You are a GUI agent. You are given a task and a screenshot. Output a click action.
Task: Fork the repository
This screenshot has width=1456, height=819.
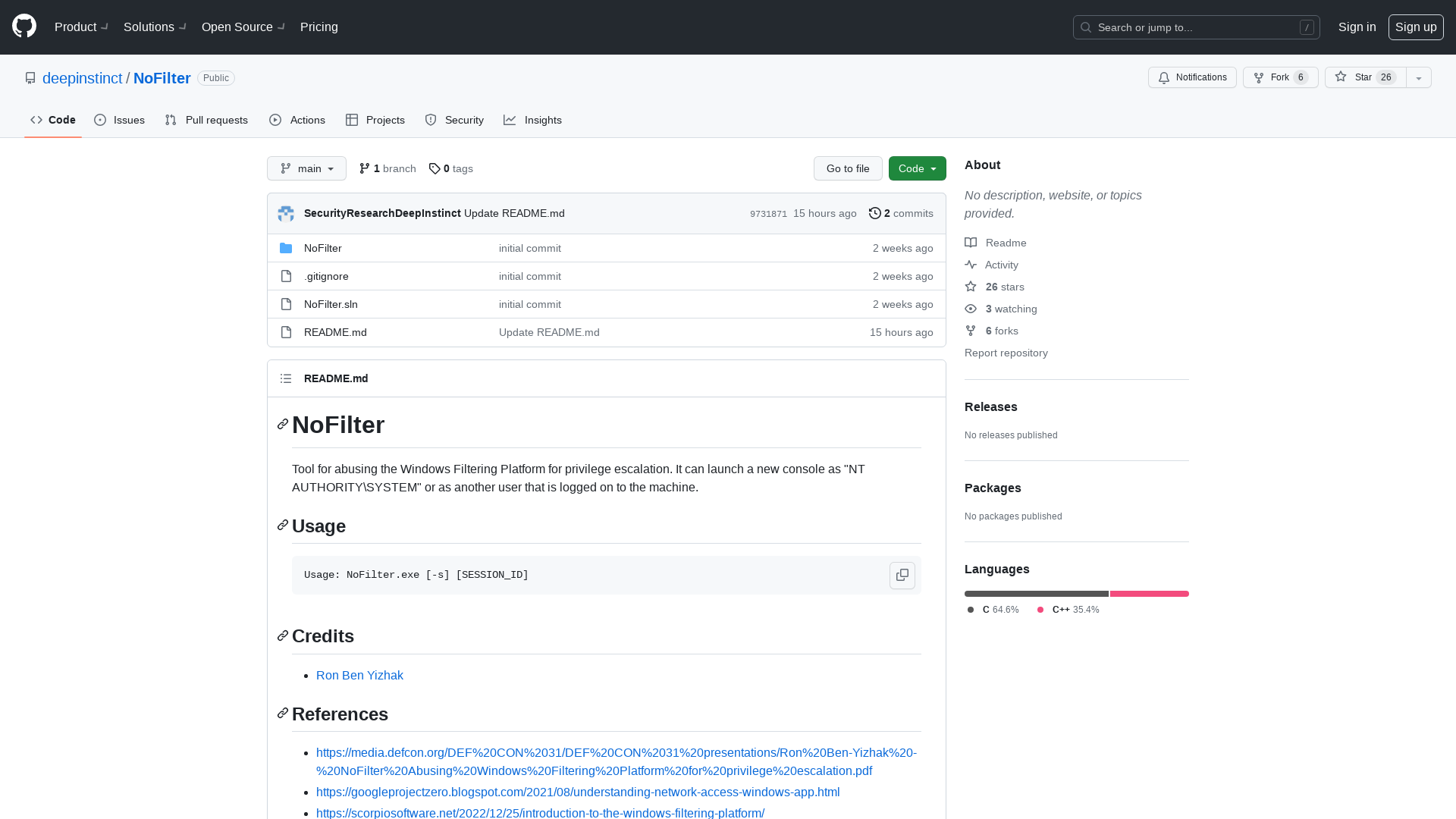(1280, 77)
